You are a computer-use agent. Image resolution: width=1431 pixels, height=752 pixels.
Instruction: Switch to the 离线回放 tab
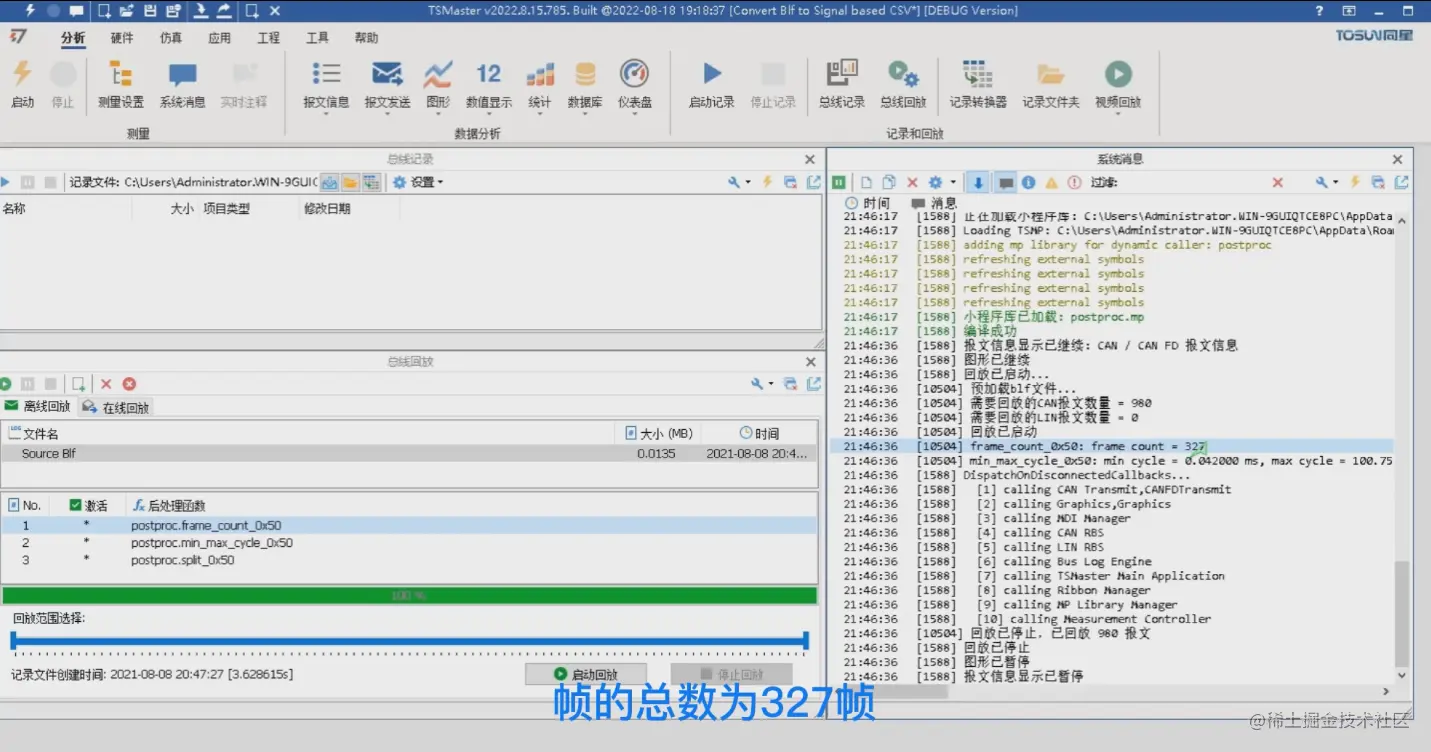(x=38, y=407)
